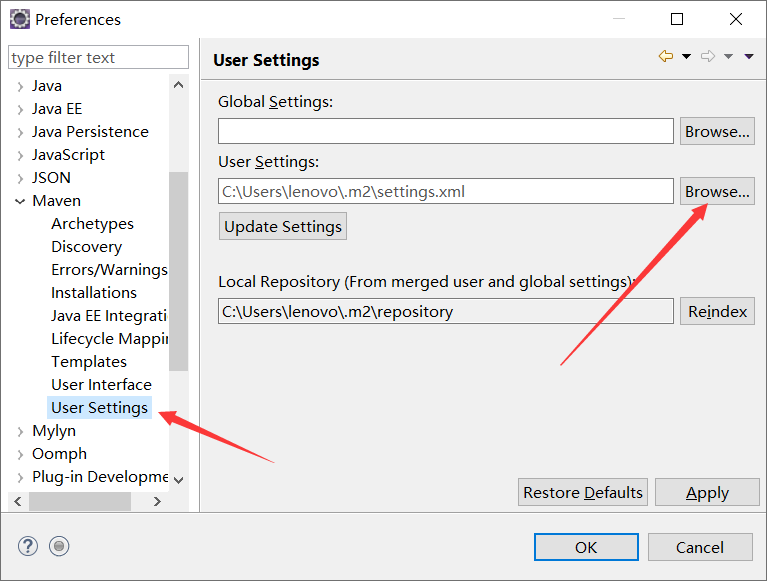This screenshot has width=767, height=581.
Task: Click the User Settings path field
Action: tap(446, 191)
